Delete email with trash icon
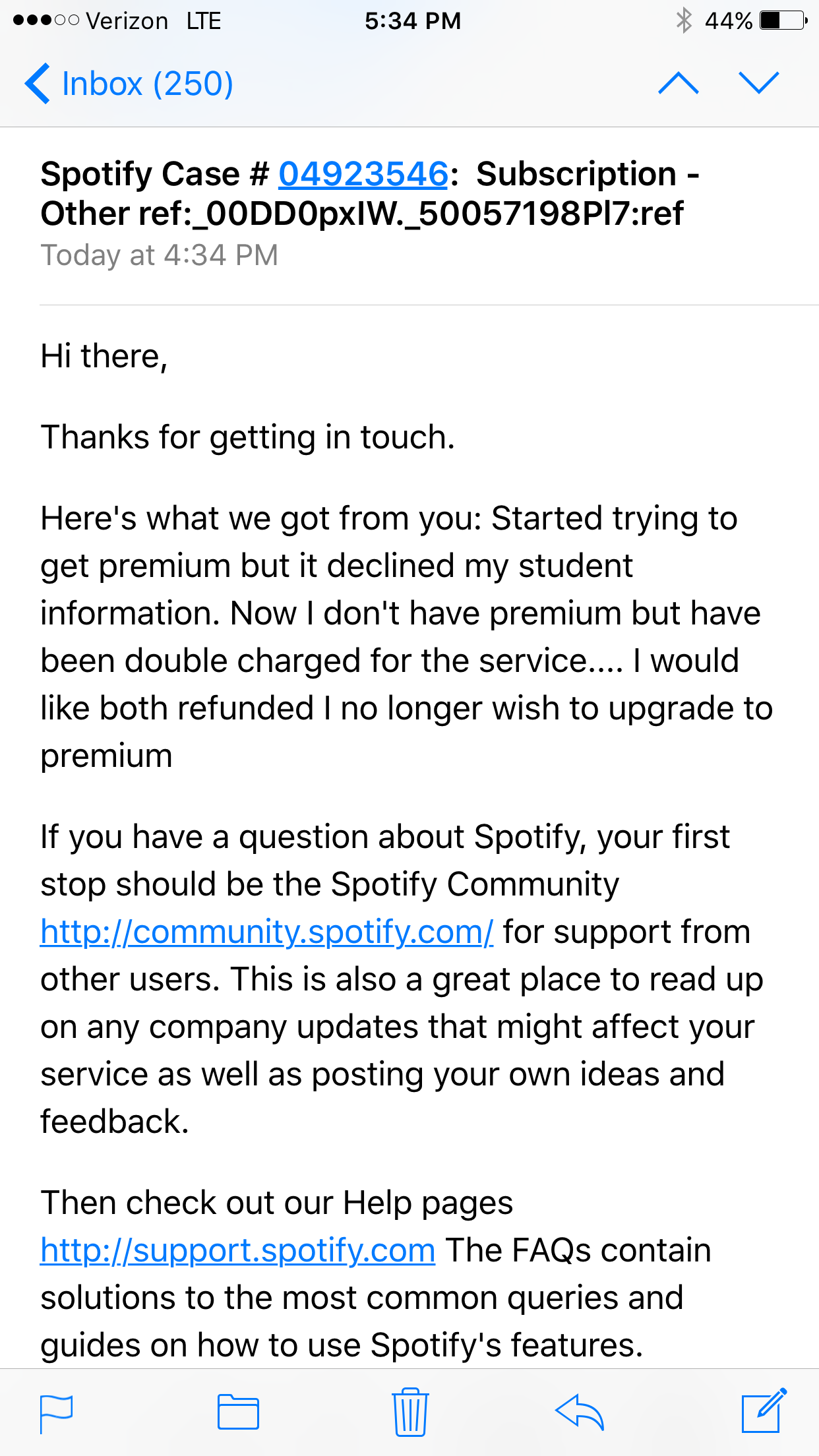Image resolution: width=819 pixels, height=1456 pixels. (410, 1412)
